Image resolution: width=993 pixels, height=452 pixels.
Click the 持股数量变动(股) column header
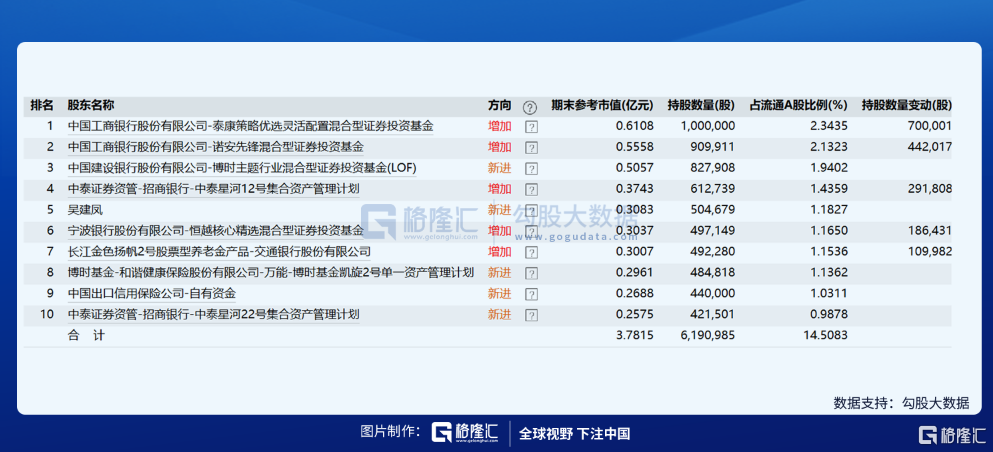coord(906,105)
